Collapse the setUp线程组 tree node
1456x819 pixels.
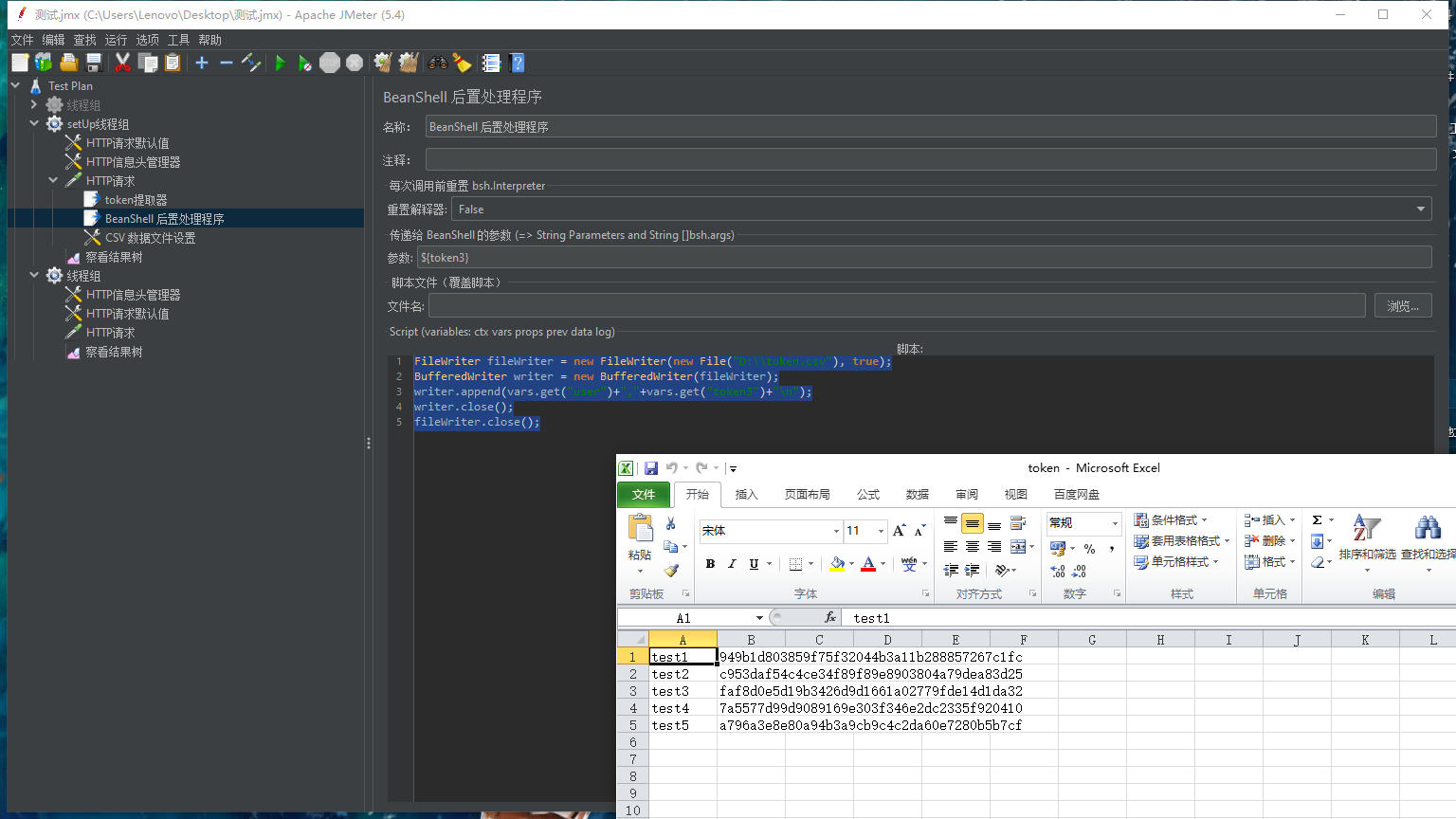click(x=34, y=123)
